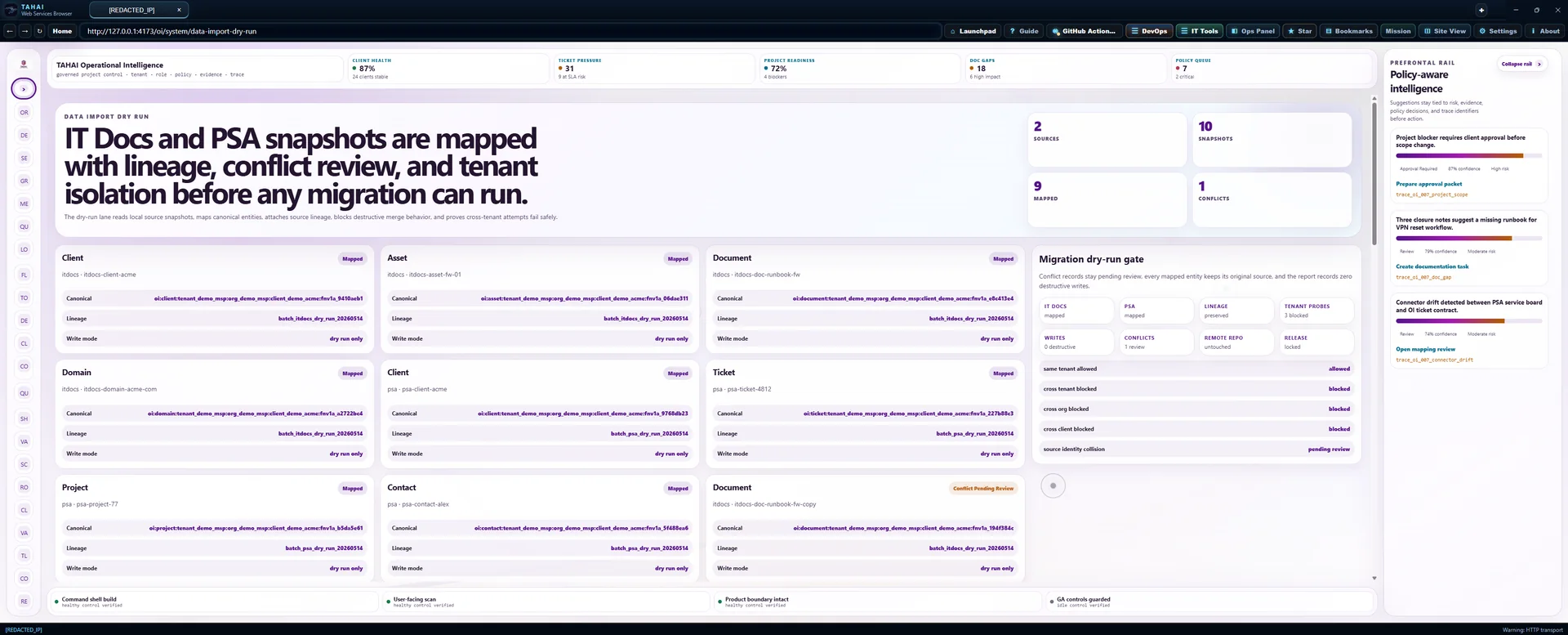Follow the Open mapping review link
1568x635 pixels.
[1425, 349]
